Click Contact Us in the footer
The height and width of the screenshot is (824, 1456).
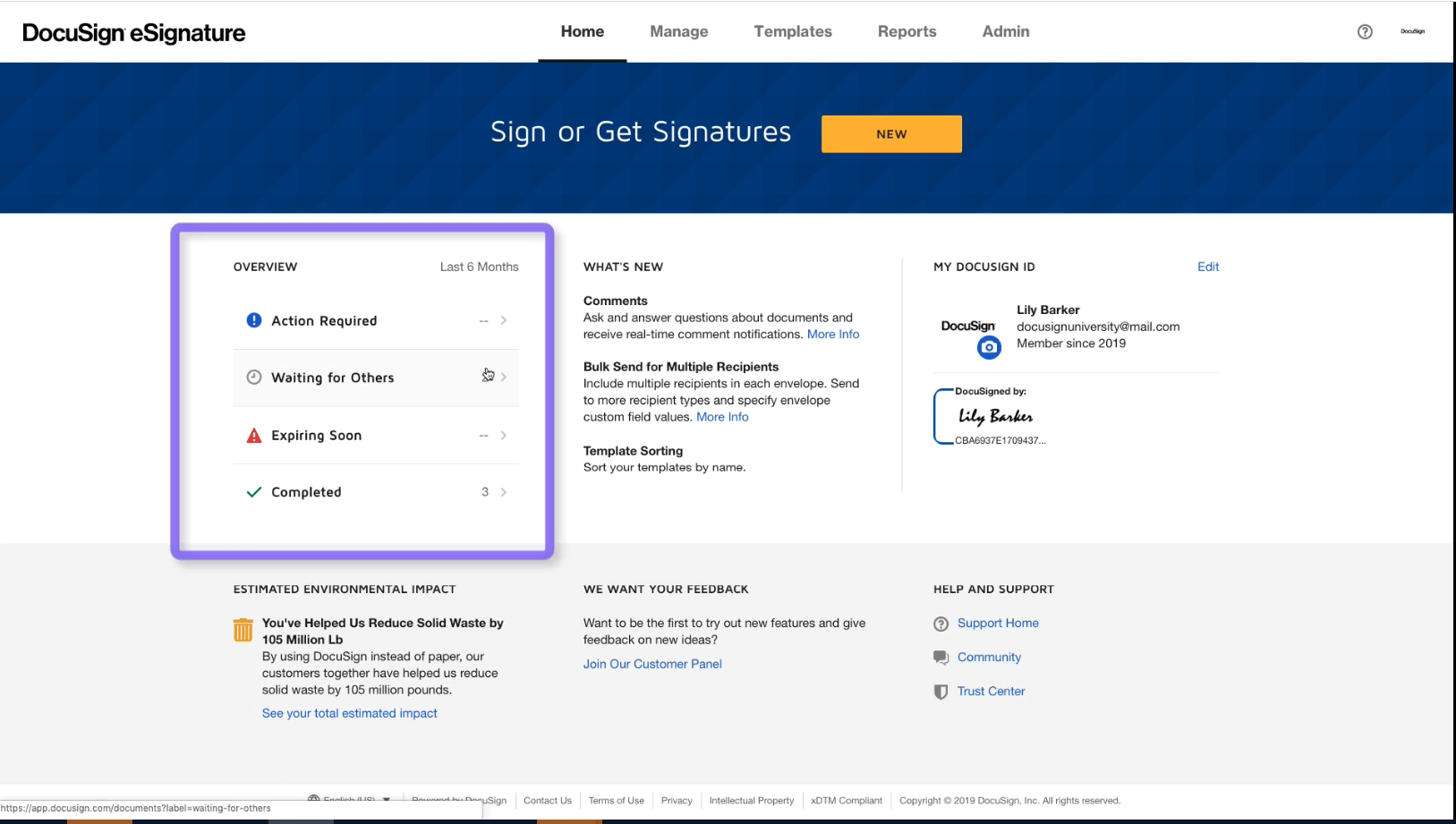click(x=548, y=801)
